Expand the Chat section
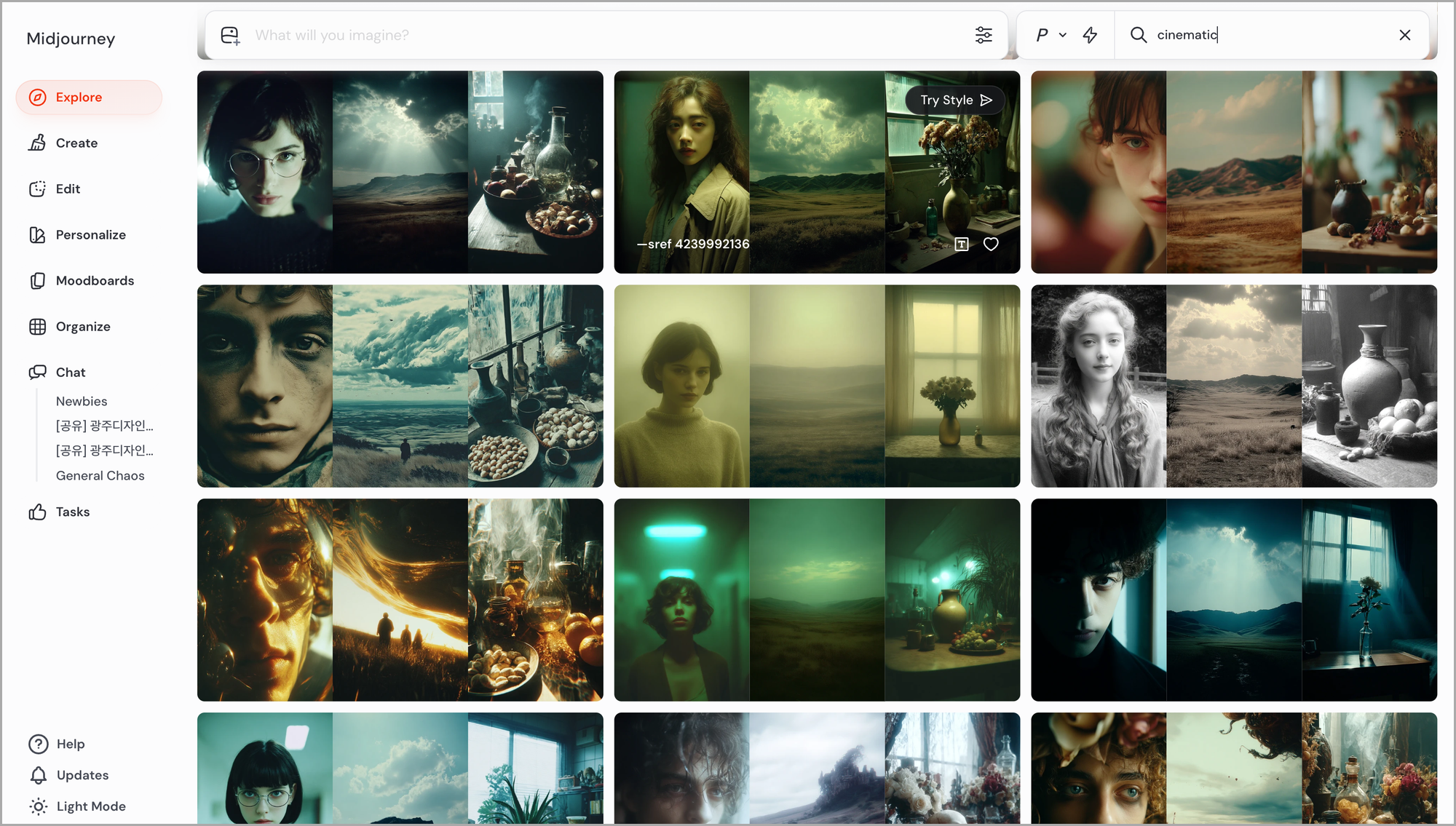Viewport: 1456px width, 826px height. pyautogui.click(x=71, y=373)
